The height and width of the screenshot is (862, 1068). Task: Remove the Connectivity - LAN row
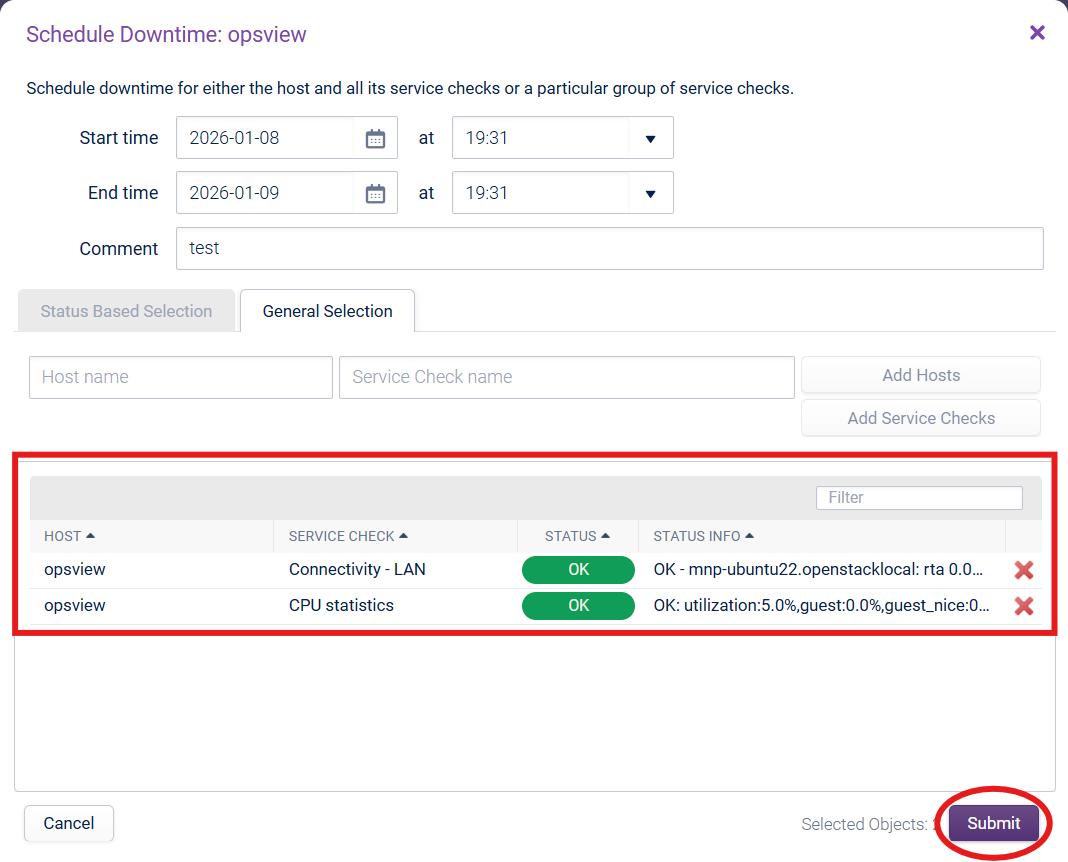click(x=1023, y=571)
